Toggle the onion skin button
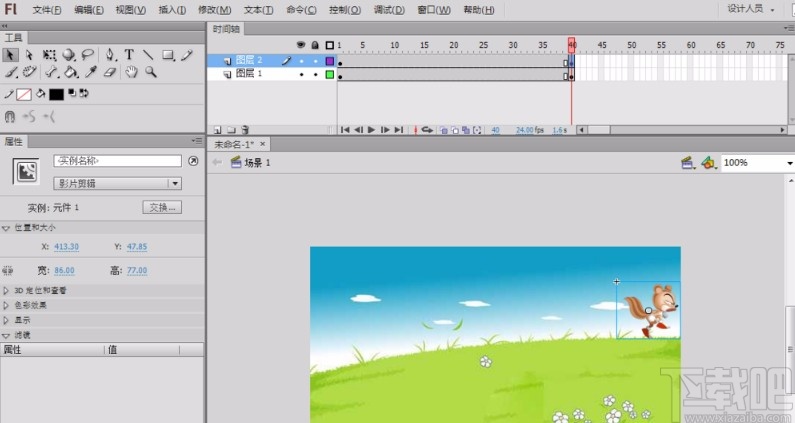Viewport: 795px width, 423px height. (444, 130)
